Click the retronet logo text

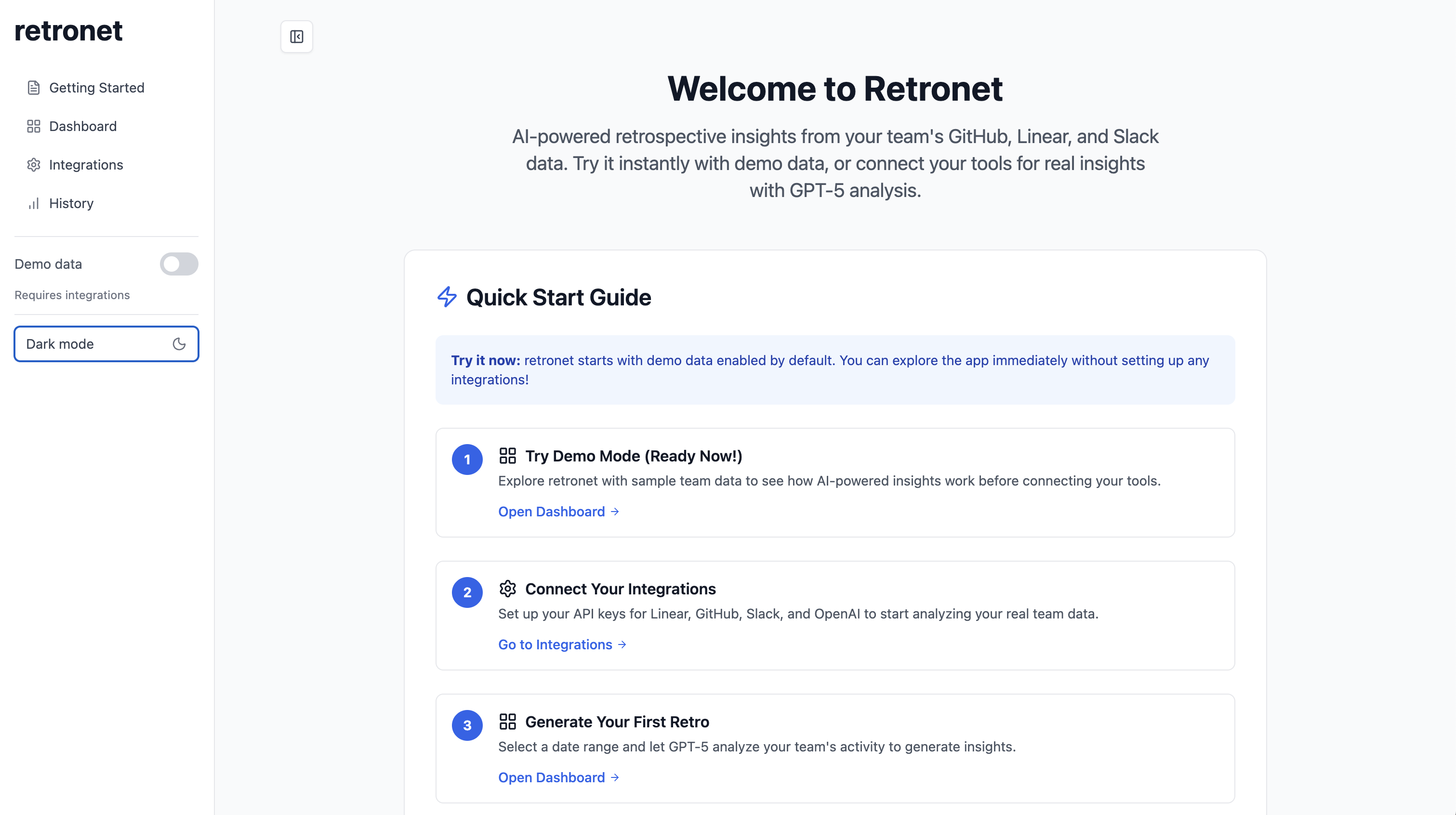point(68,30)
